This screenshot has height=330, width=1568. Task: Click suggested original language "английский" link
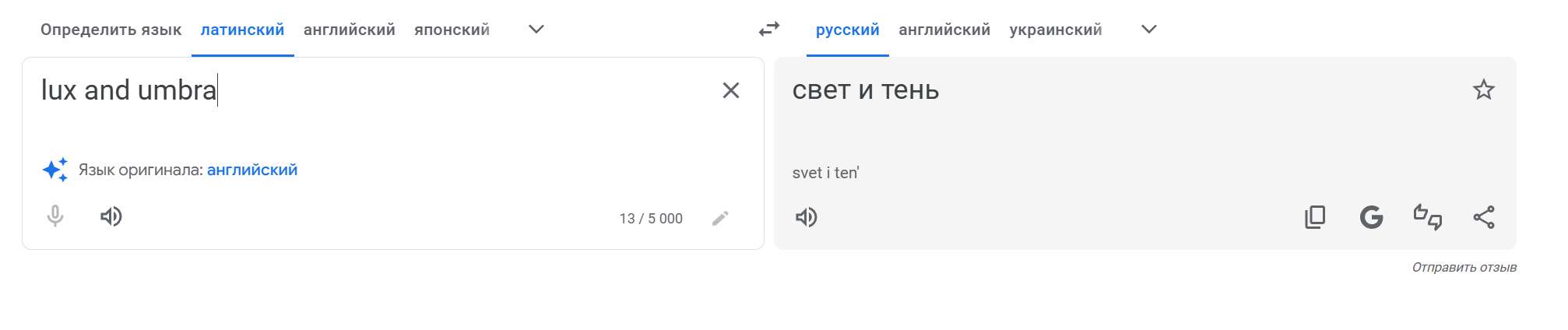tap(252, 170)
